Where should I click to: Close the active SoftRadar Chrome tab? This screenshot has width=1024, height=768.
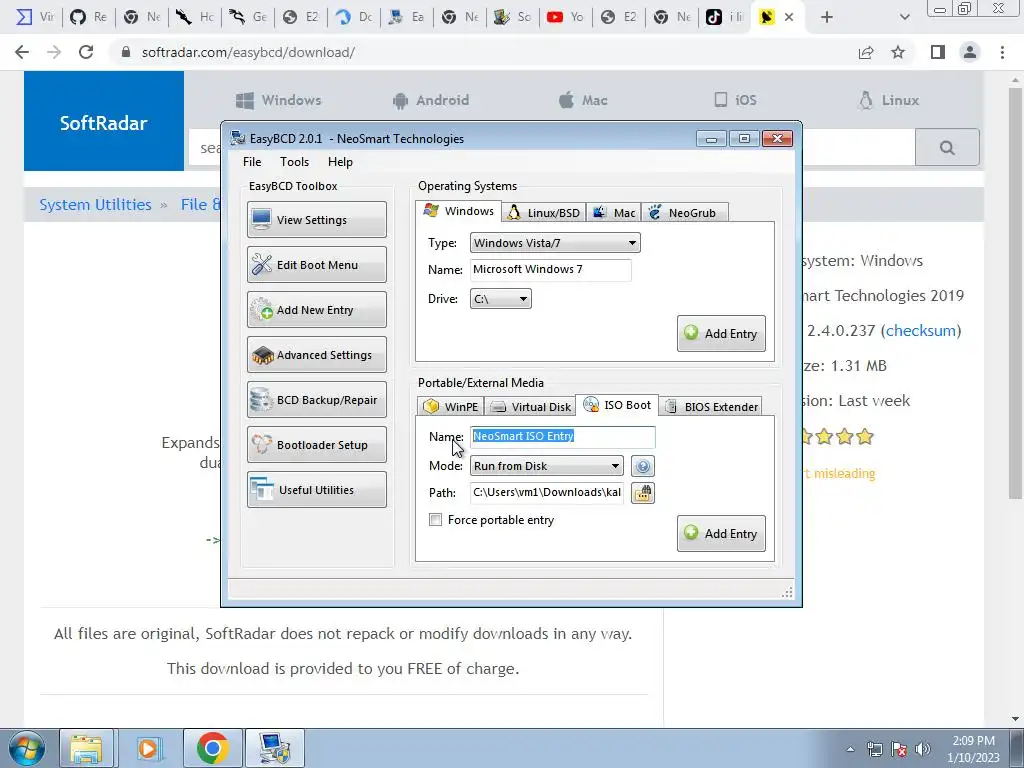tap(789, 17)
